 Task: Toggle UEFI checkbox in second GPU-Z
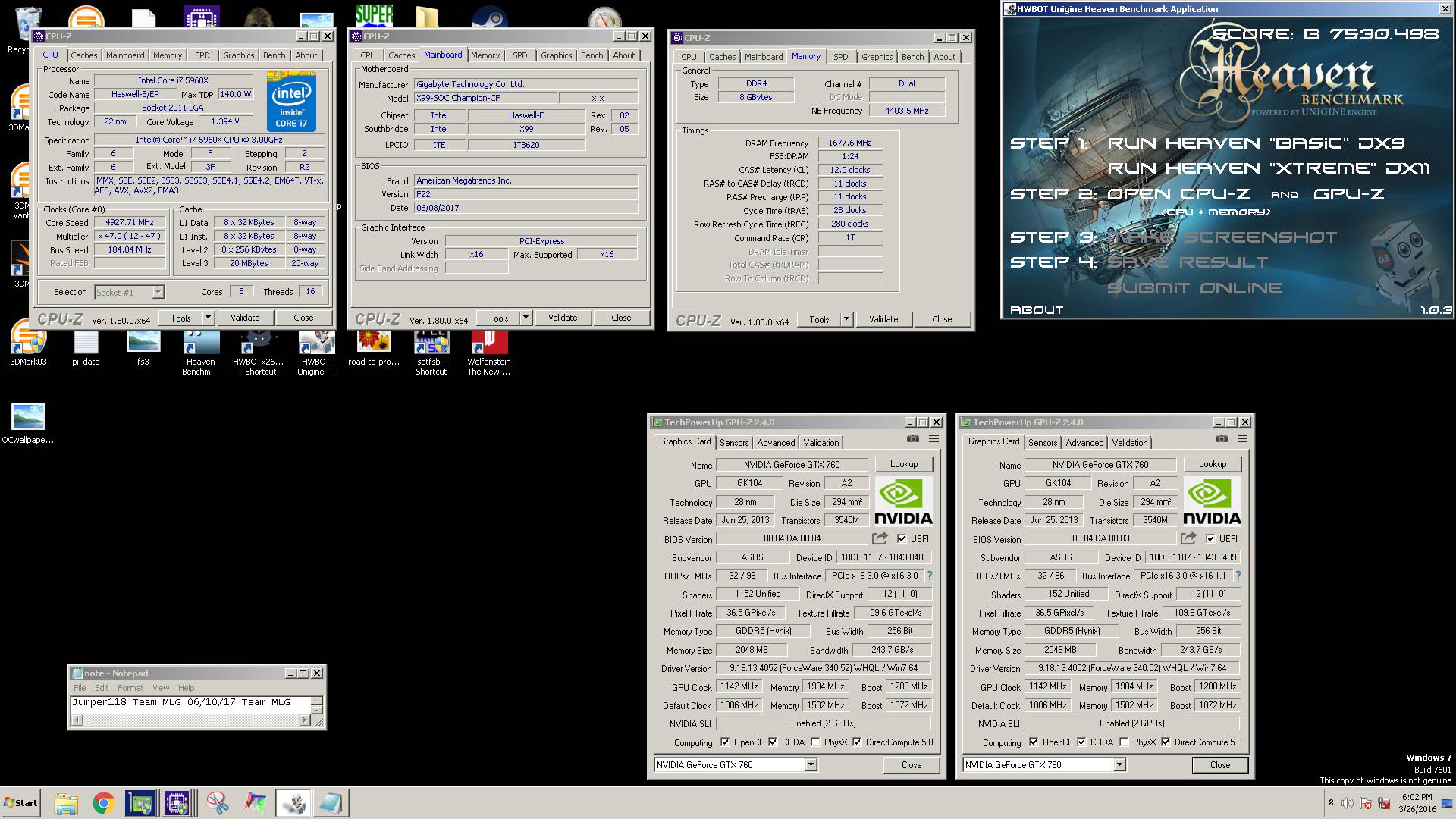1210,539
